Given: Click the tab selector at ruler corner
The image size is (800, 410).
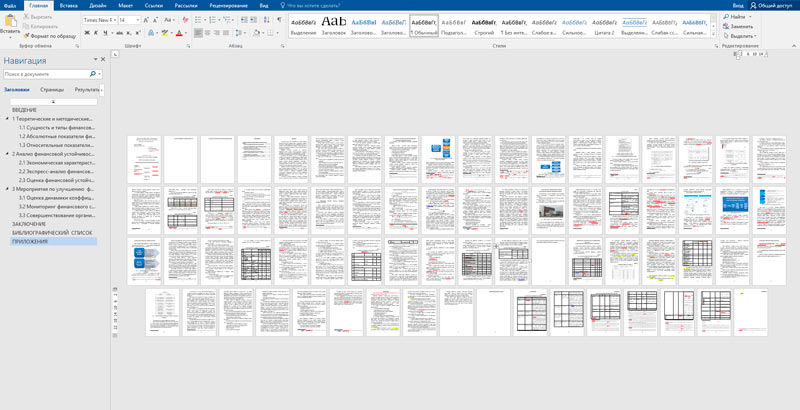Looking at the screenshot, I should 115,54.
